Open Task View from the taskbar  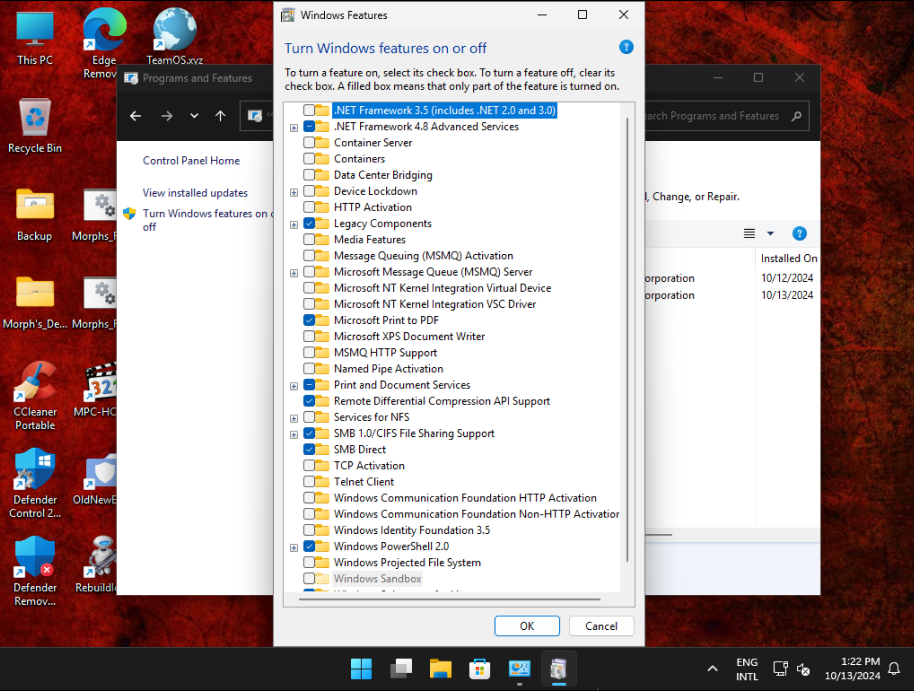tap(401, 668)
